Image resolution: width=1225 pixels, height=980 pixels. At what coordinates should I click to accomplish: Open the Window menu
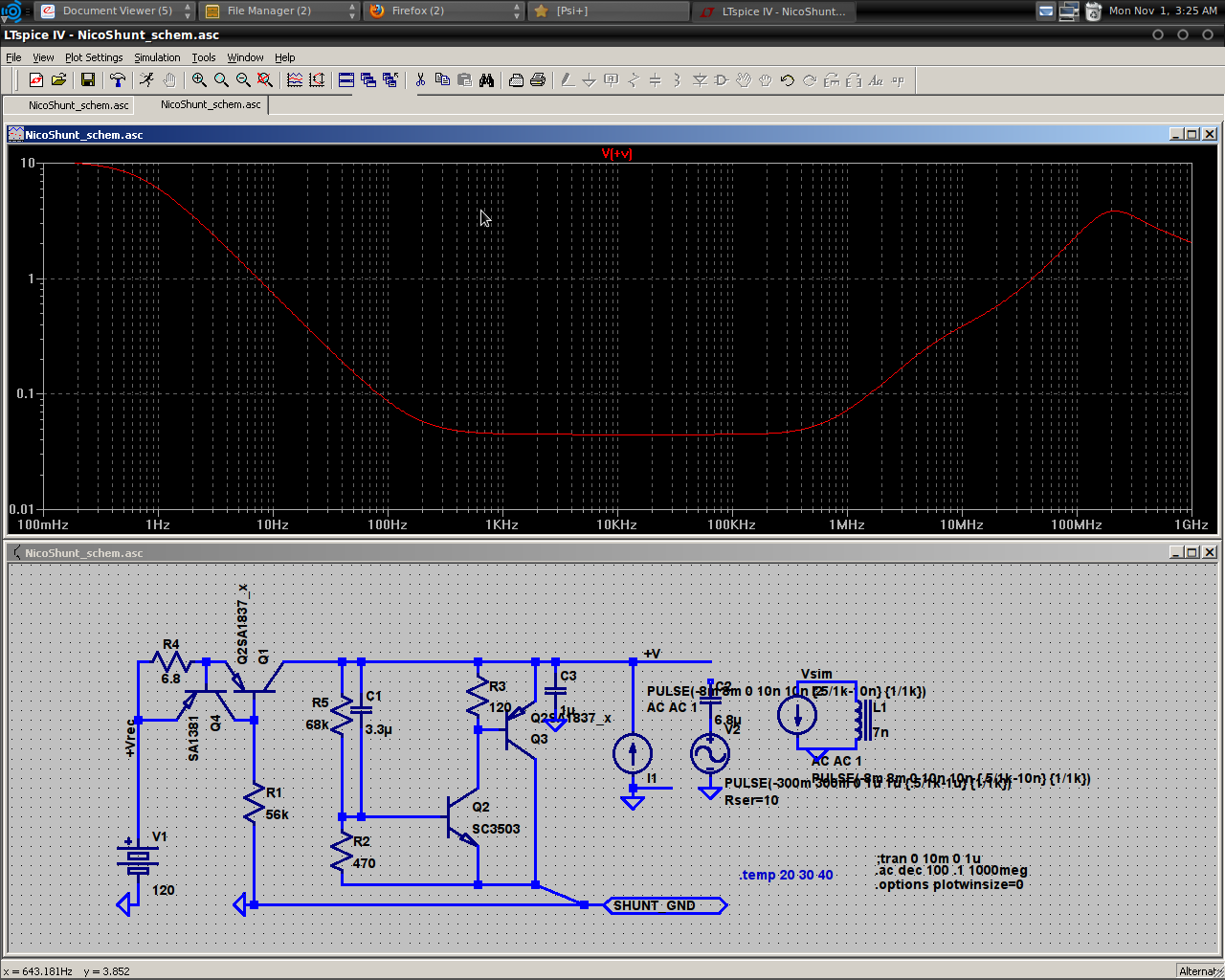(x=245, y=57)
